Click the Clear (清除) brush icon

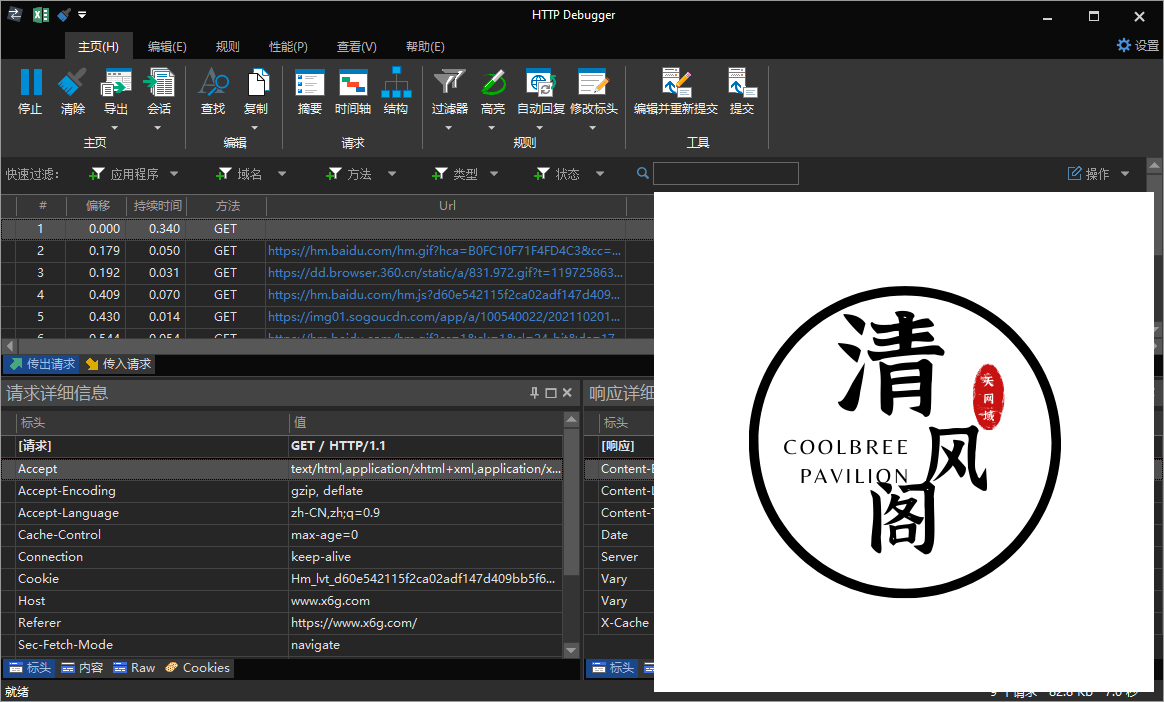click(72, 83)
